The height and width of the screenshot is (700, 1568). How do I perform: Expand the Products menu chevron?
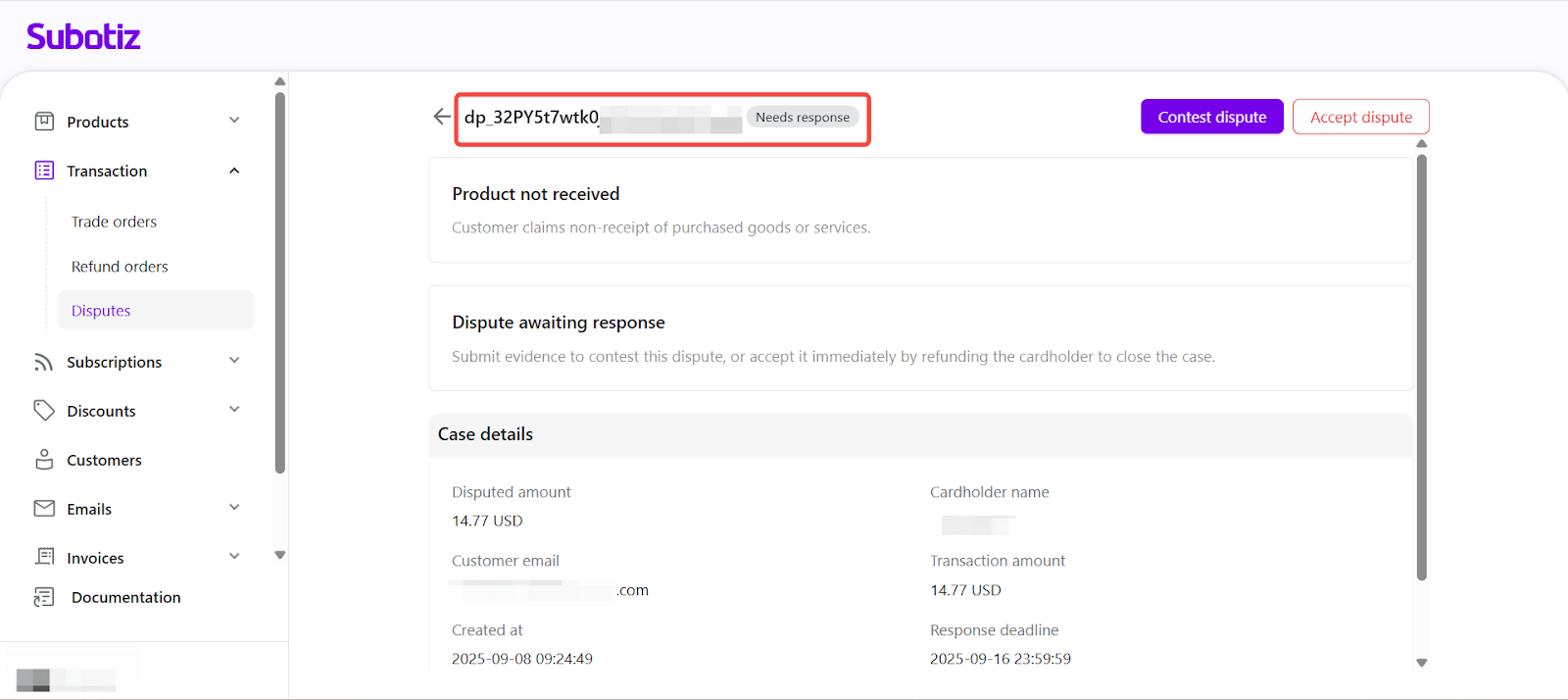tap(234, 121)
